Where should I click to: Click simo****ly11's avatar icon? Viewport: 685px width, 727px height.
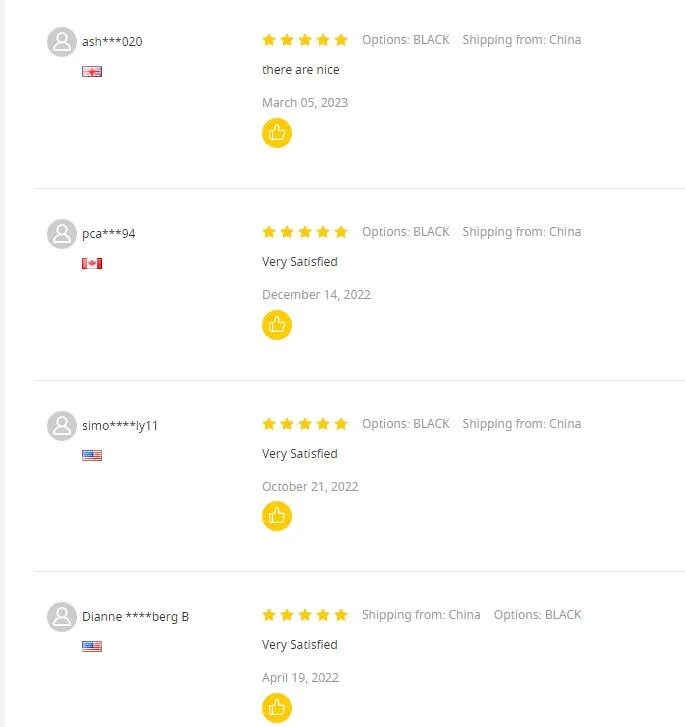click(x=62, y=425)
